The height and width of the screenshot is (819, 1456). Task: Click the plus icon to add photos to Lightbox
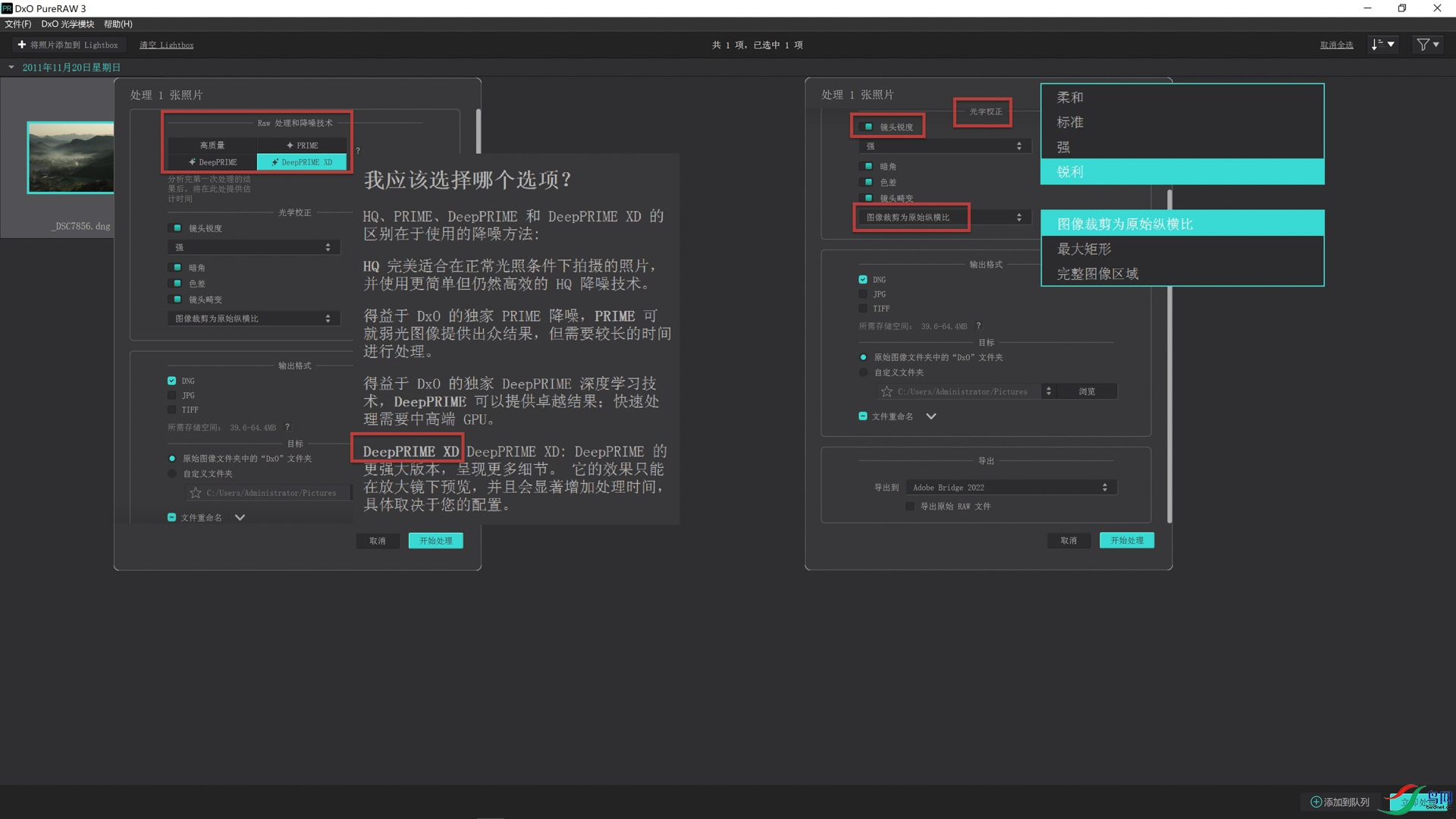coord(22,45)
